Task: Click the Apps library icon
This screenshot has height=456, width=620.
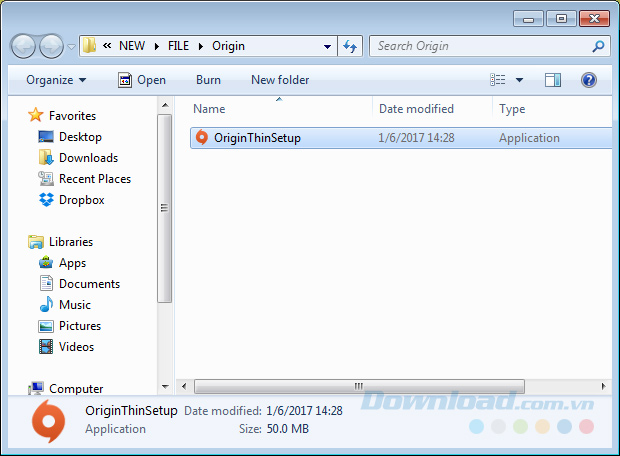Action: coord(46,262)
